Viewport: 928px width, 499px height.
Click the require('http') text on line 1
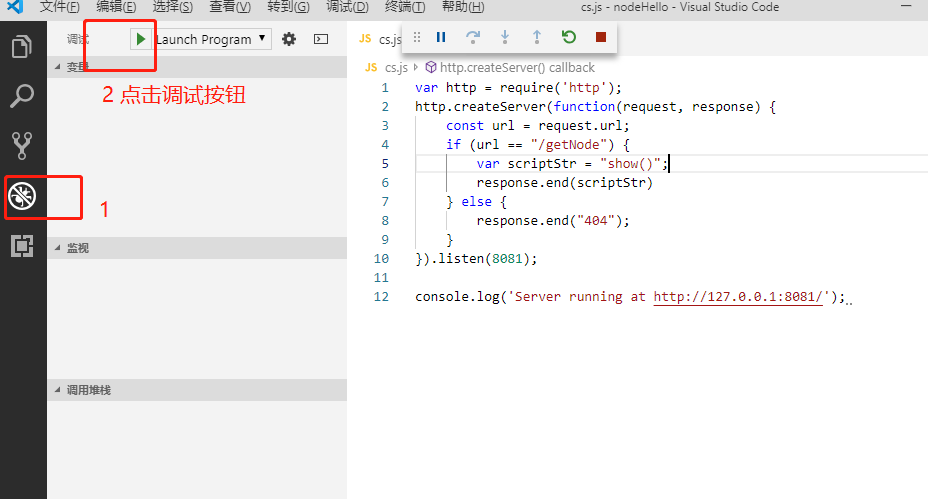pyautogui.click(x=556, y=88)
